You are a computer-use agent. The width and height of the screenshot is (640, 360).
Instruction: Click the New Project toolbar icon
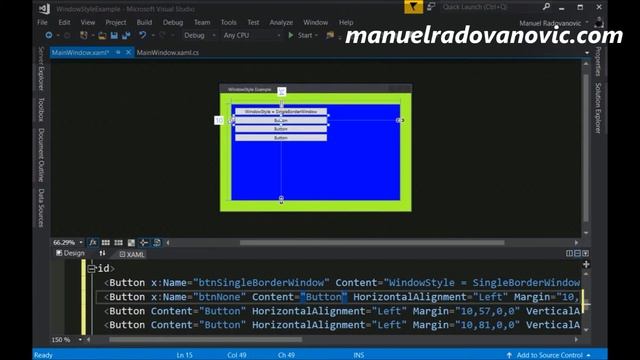pyautogui.click(x=84, y=35)
